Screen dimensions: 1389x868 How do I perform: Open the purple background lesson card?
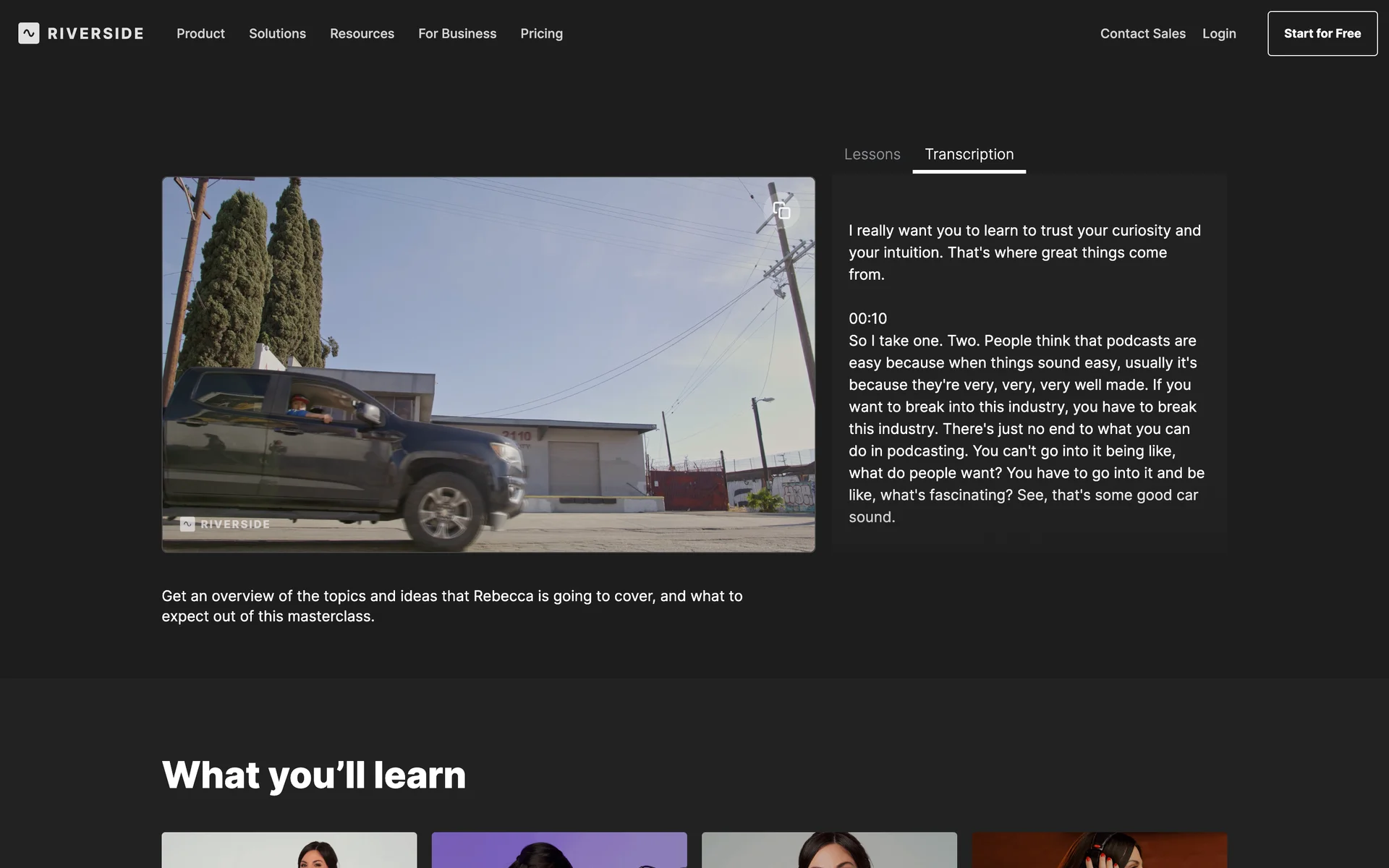pyautogui.click(x=559, y=850)
